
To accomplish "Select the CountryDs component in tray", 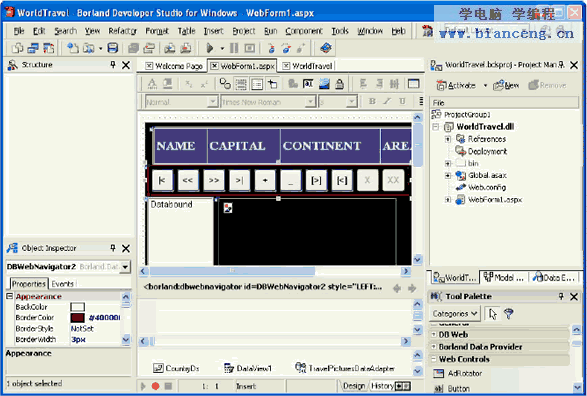I will 176,368.
